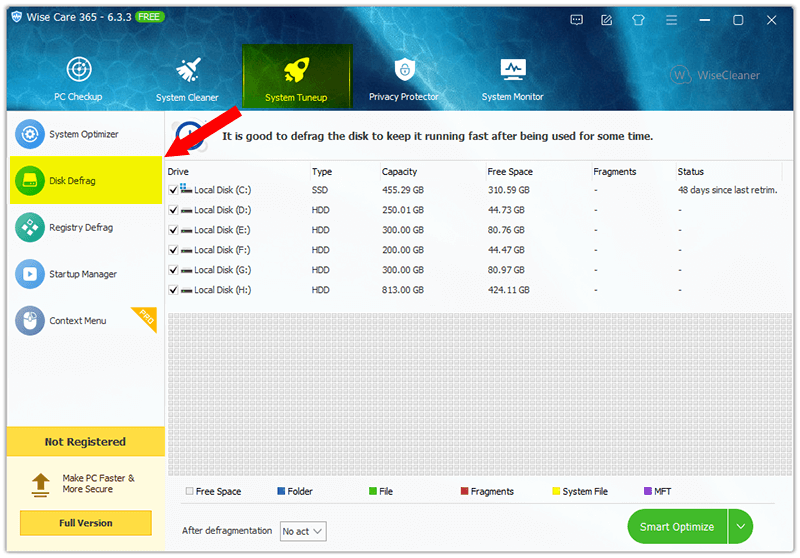Click the Local Disk (D:) drive icon
The height and width of the screenshot is (558, 800).
pyautogui.click(x=186, y=211)
